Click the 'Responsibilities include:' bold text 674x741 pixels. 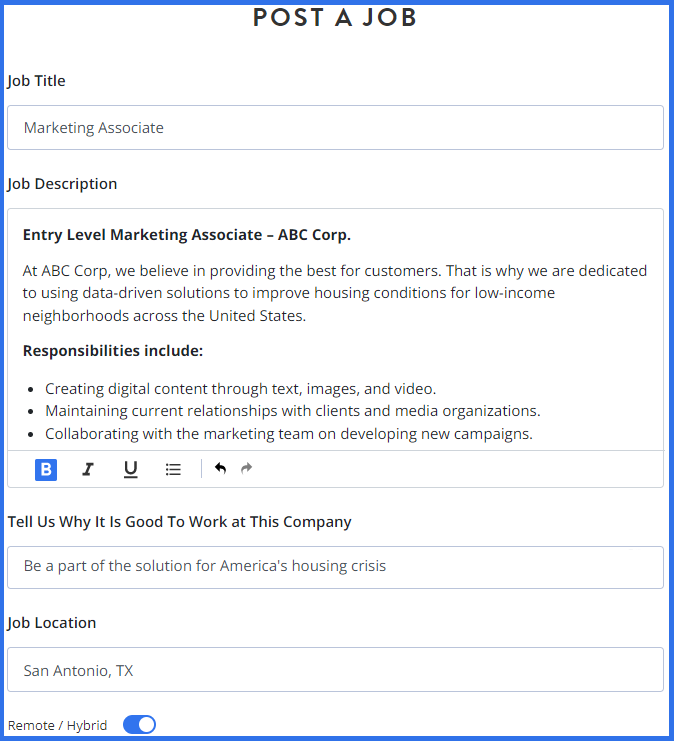[x=113, y=351]
